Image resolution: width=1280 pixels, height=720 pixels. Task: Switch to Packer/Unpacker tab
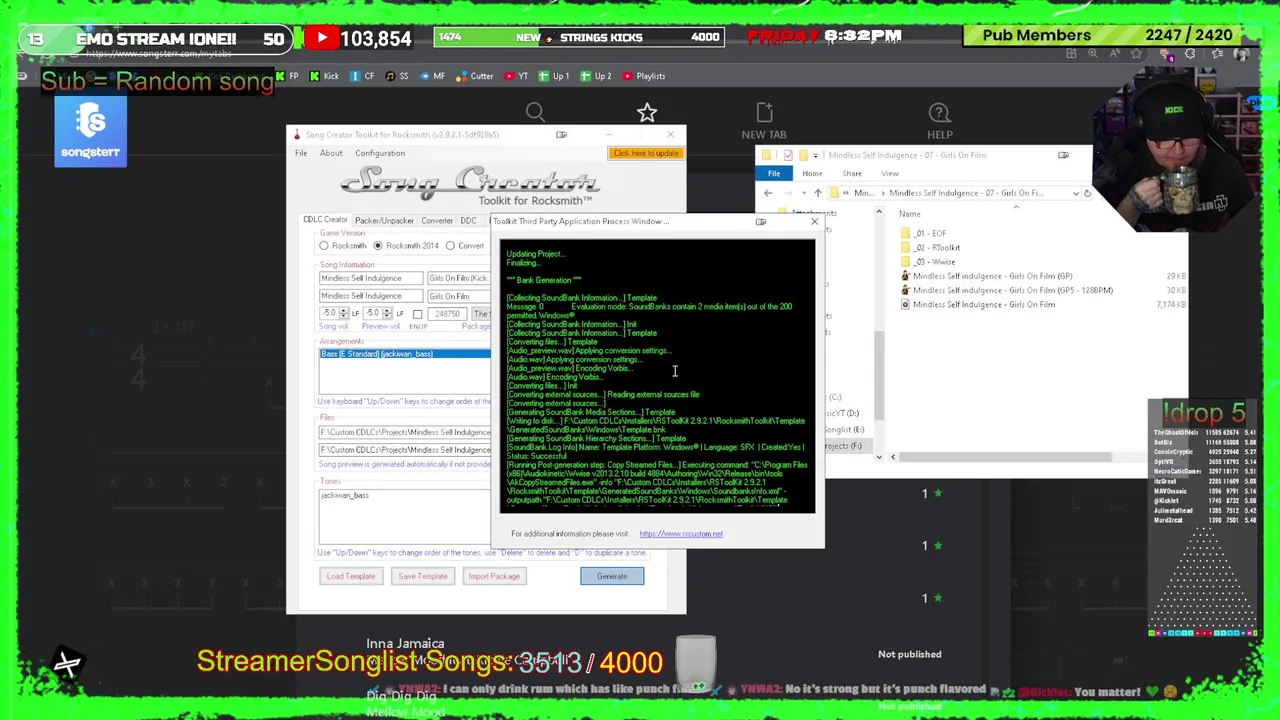click(384, 220)
